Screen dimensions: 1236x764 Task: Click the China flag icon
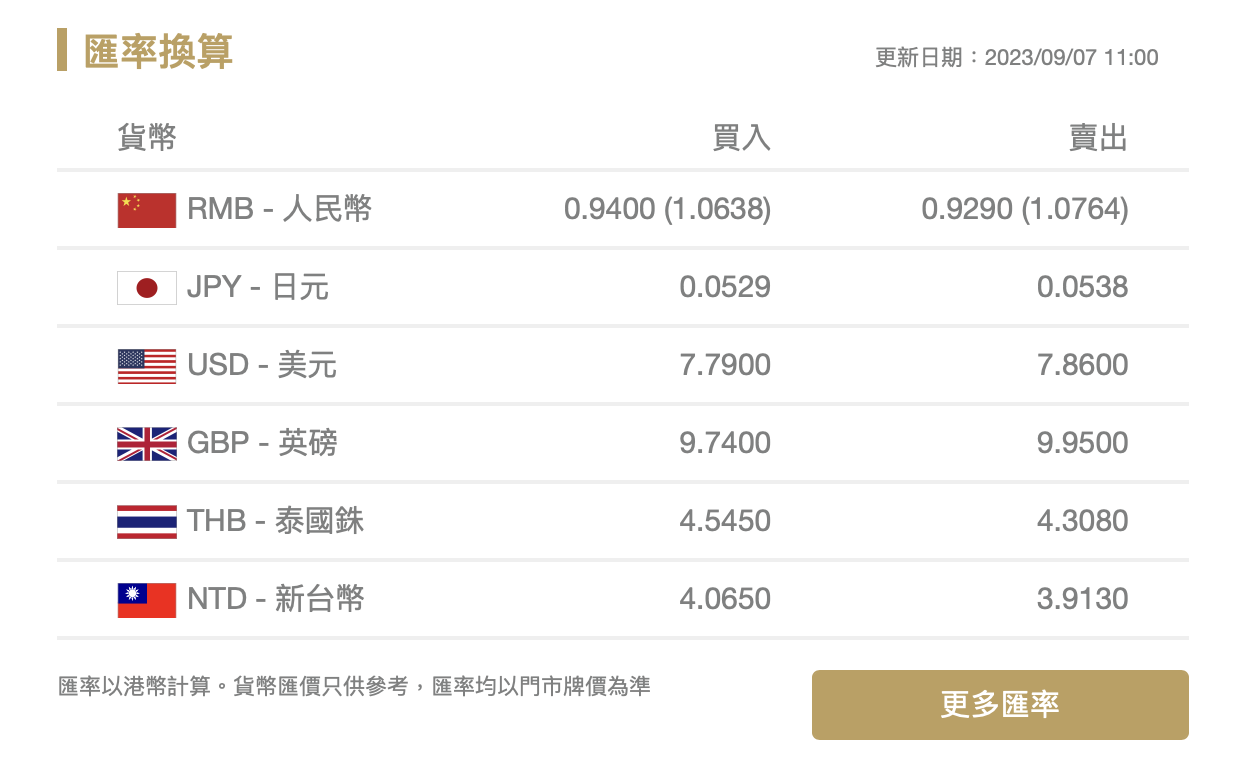click(x=147, y=210)
